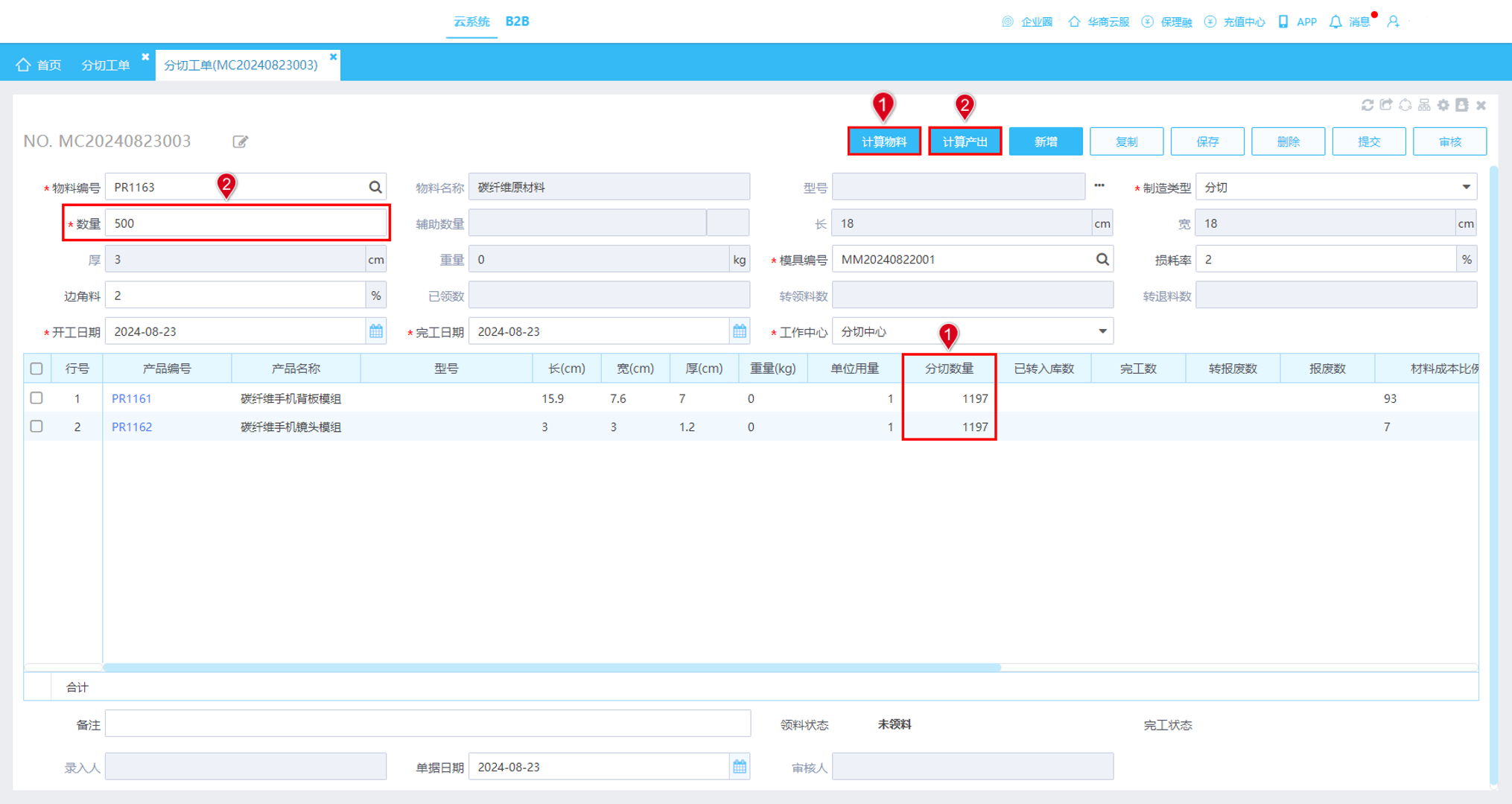Open mold number lookup search icon
The width and height of the screenshot is (1512, 804).
tap(1102, 259)
